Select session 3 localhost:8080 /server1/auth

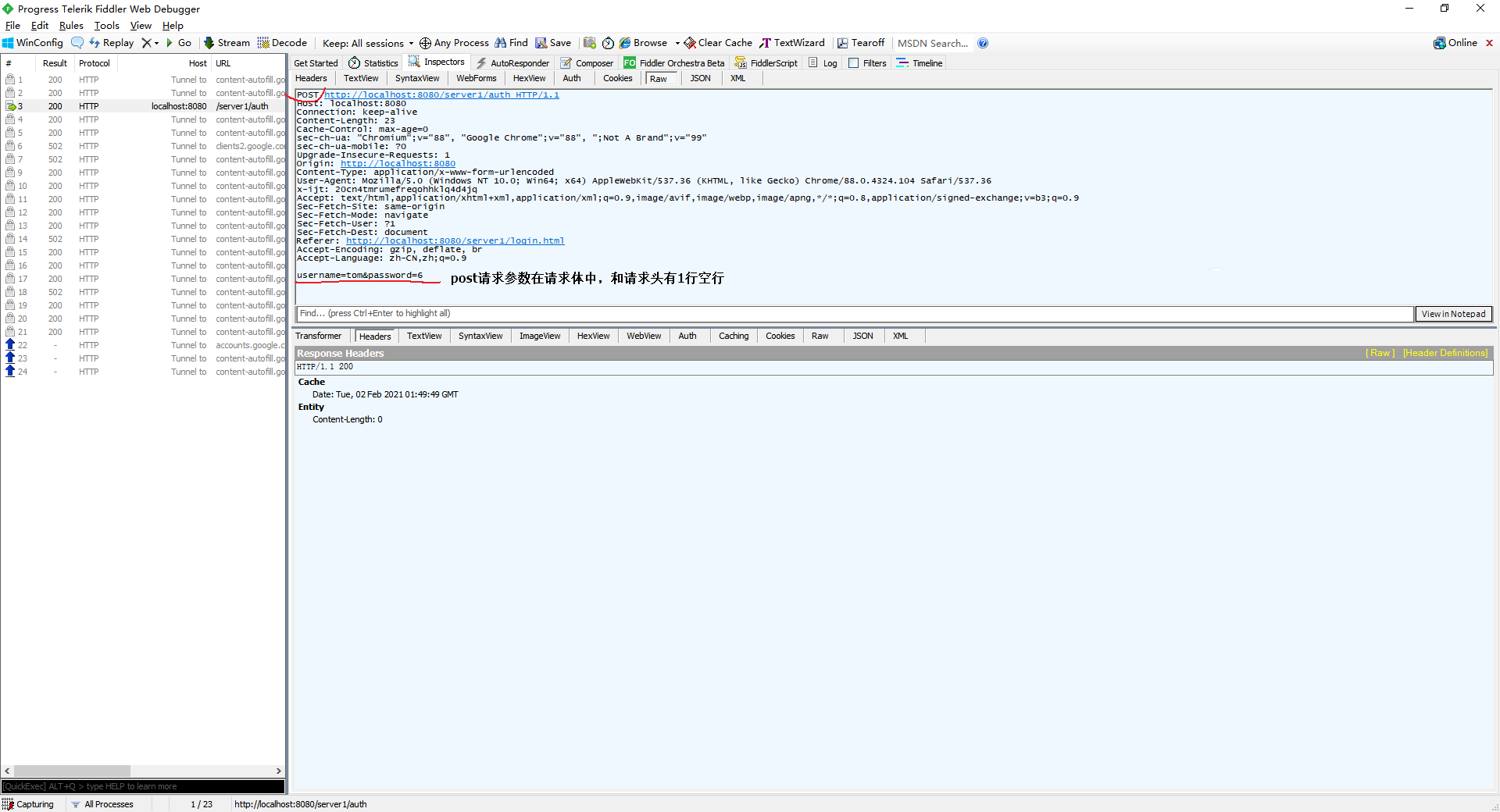144,106
